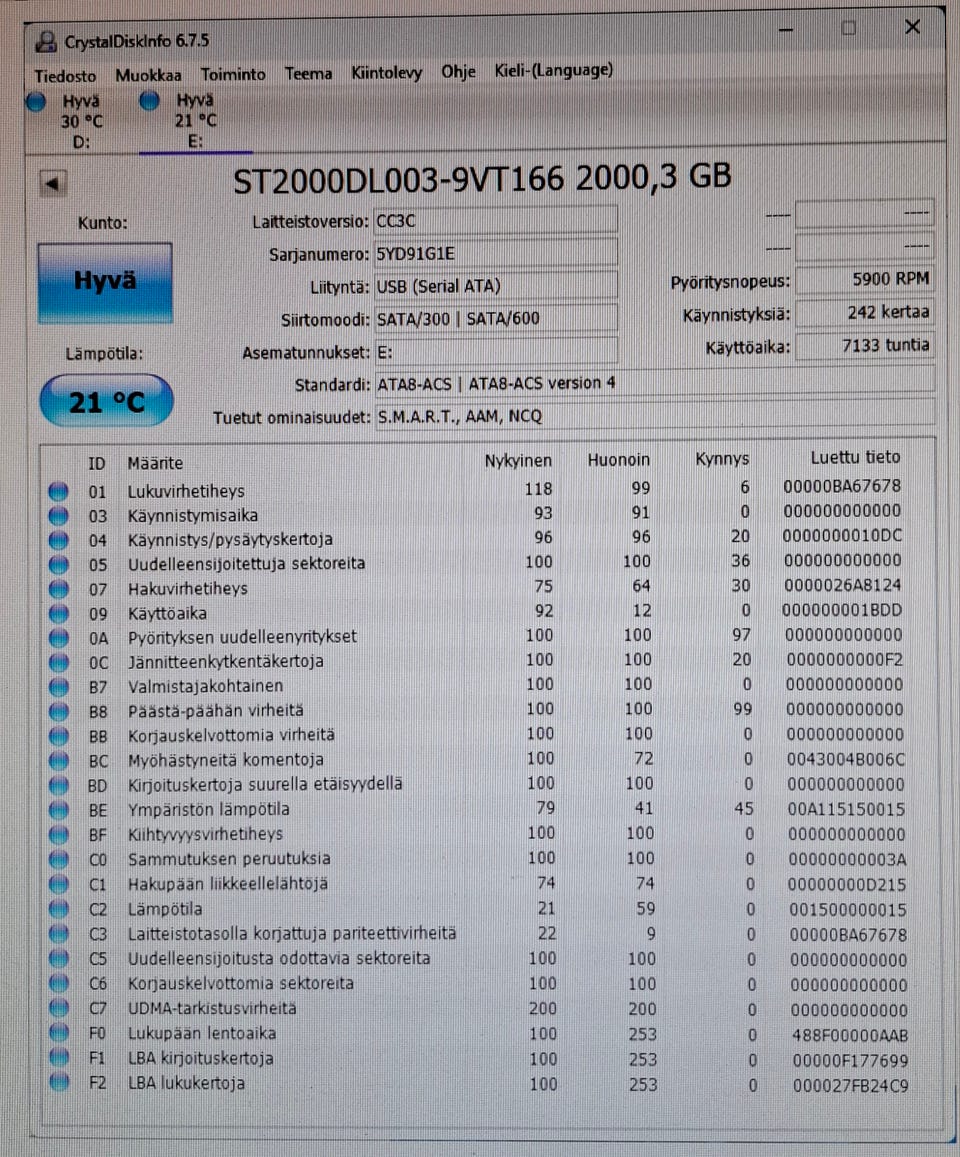The height and width of the screenshot is (1157, 960).
Task: Click the Pyöritysnopeus value 5900 RPM
Action: (865, 280)
